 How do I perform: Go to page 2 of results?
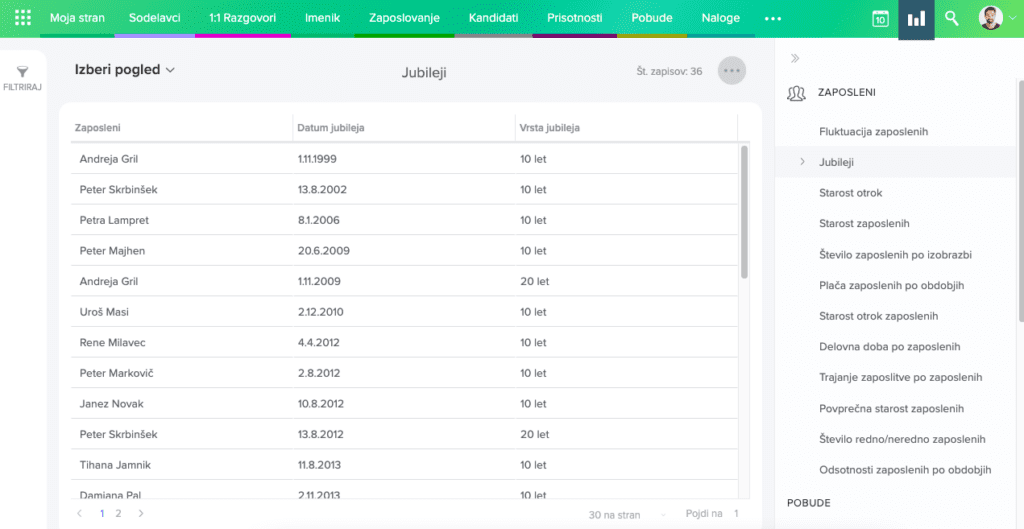coord(118,513)
